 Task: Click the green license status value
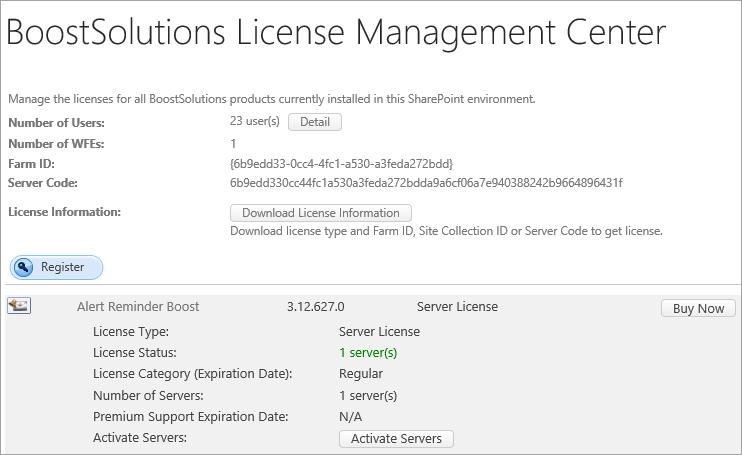[368, 353]
